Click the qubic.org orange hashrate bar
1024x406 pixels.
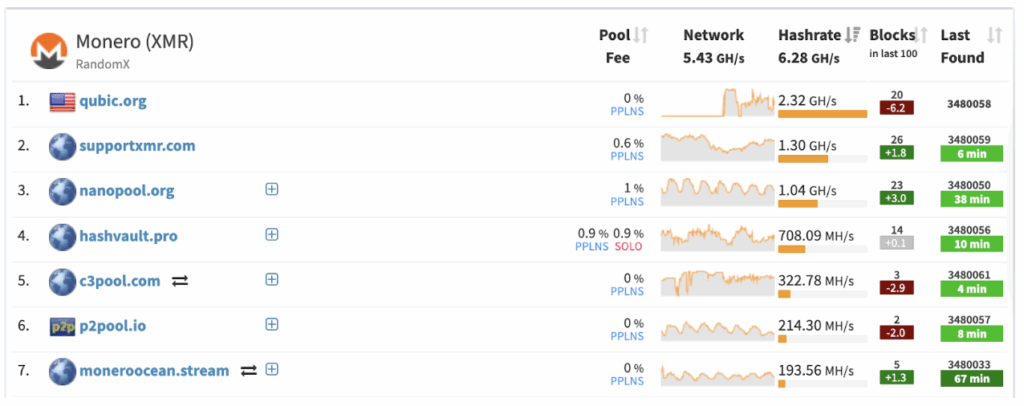(x=822, y=114)
